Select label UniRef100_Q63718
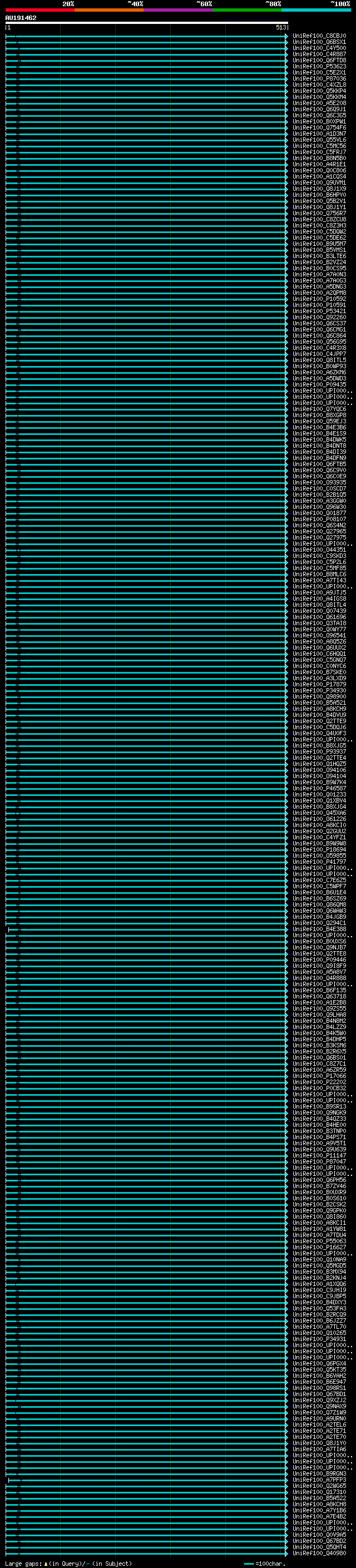 (319, 996)
